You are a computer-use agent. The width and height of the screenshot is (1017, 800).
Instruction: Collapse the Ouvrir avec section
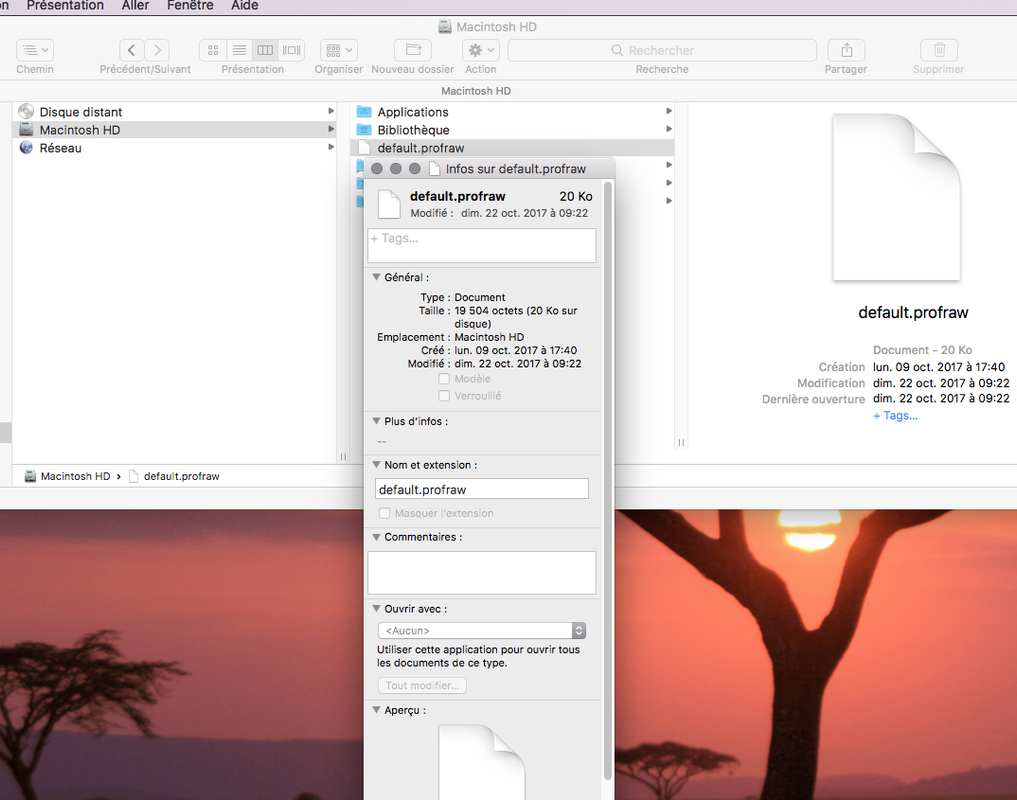(376, 609)
